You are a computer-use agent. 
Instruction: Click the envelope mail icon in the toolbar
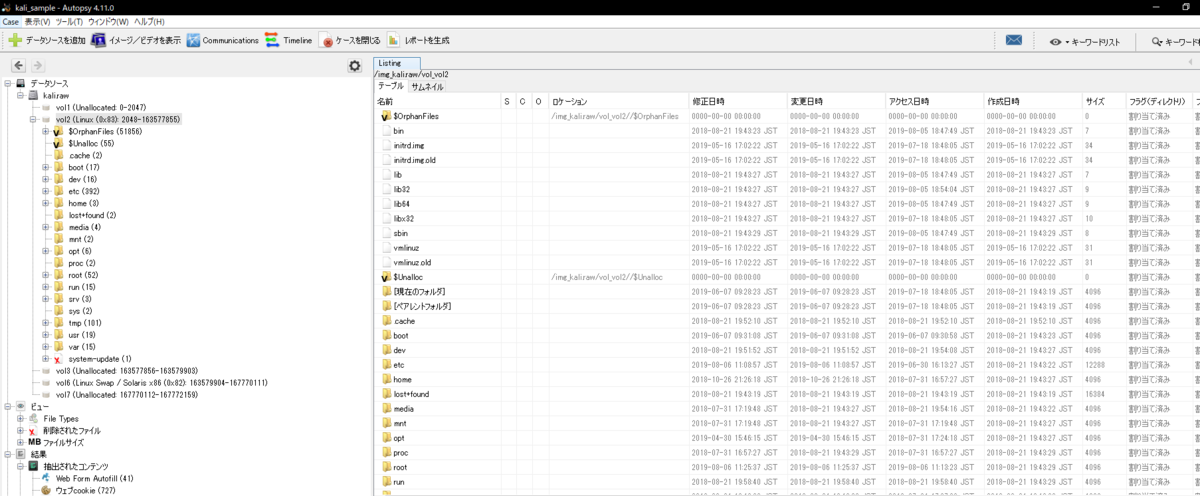[1014, 41]
